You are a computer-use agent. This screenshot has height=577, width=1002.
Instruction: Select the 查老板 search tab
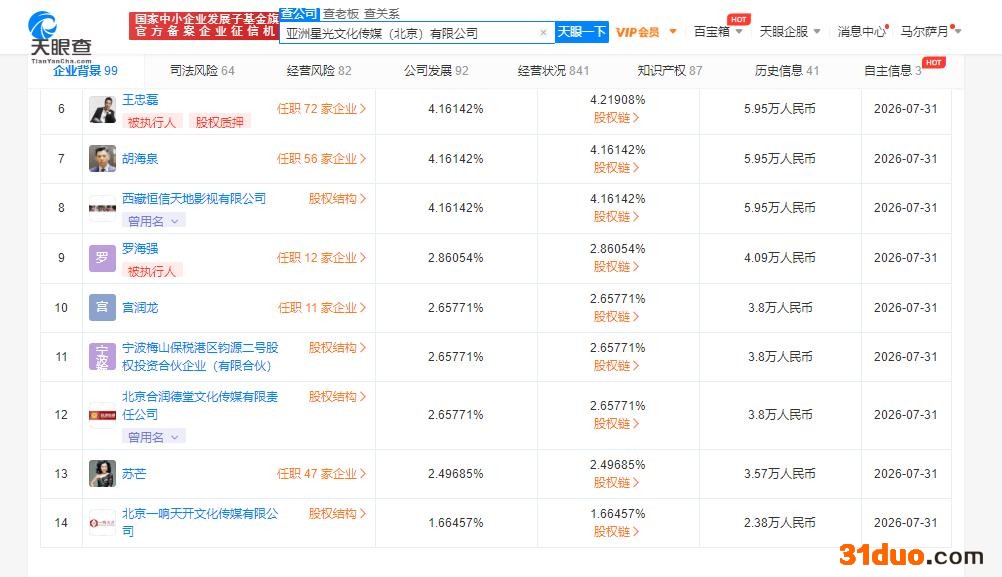point(341,13)
